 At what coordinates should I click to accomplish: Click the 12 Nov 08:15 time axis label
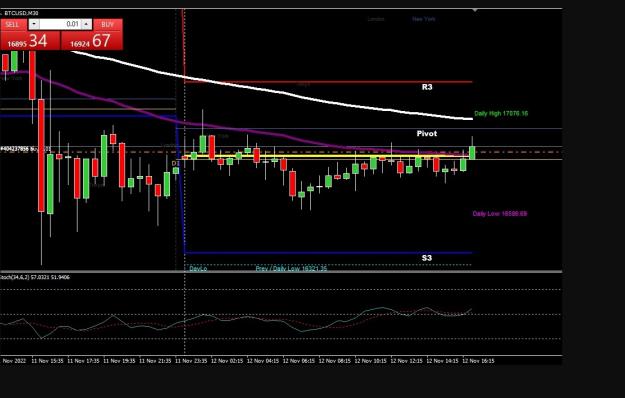pos(335,361)
